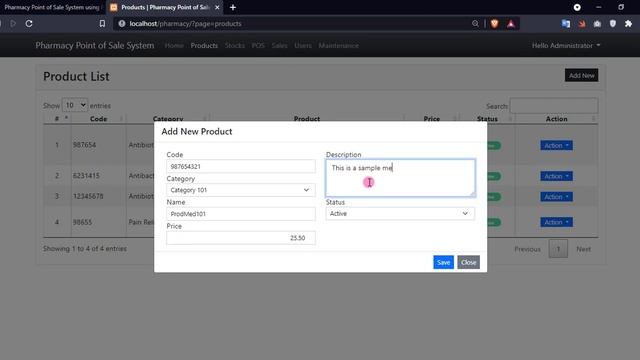Expand the Hello Administrator dropdown
Viewport: 640px width, 360px height.
point(566,45)
